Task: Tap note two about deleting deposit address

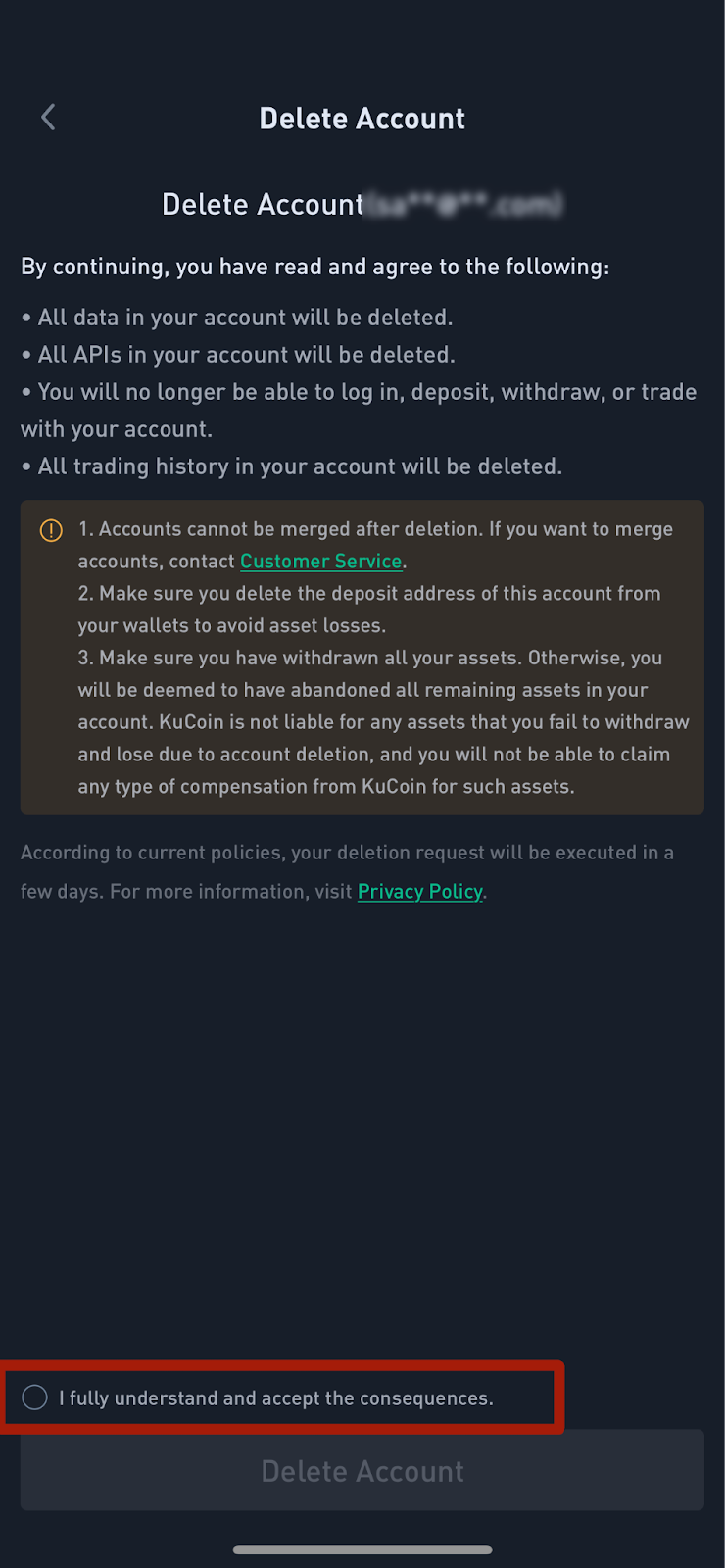Action: coord(369,610)
